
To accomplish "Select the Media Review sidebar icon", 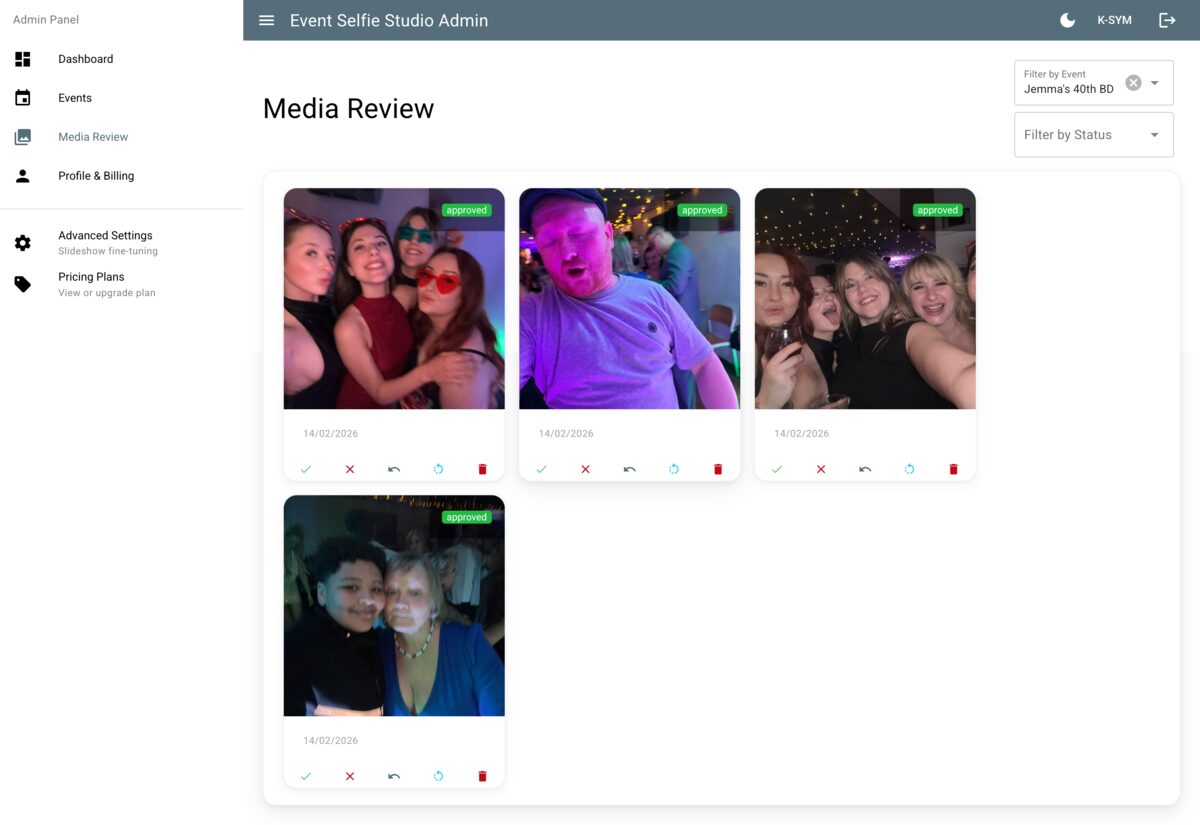I will click(22, 136).
